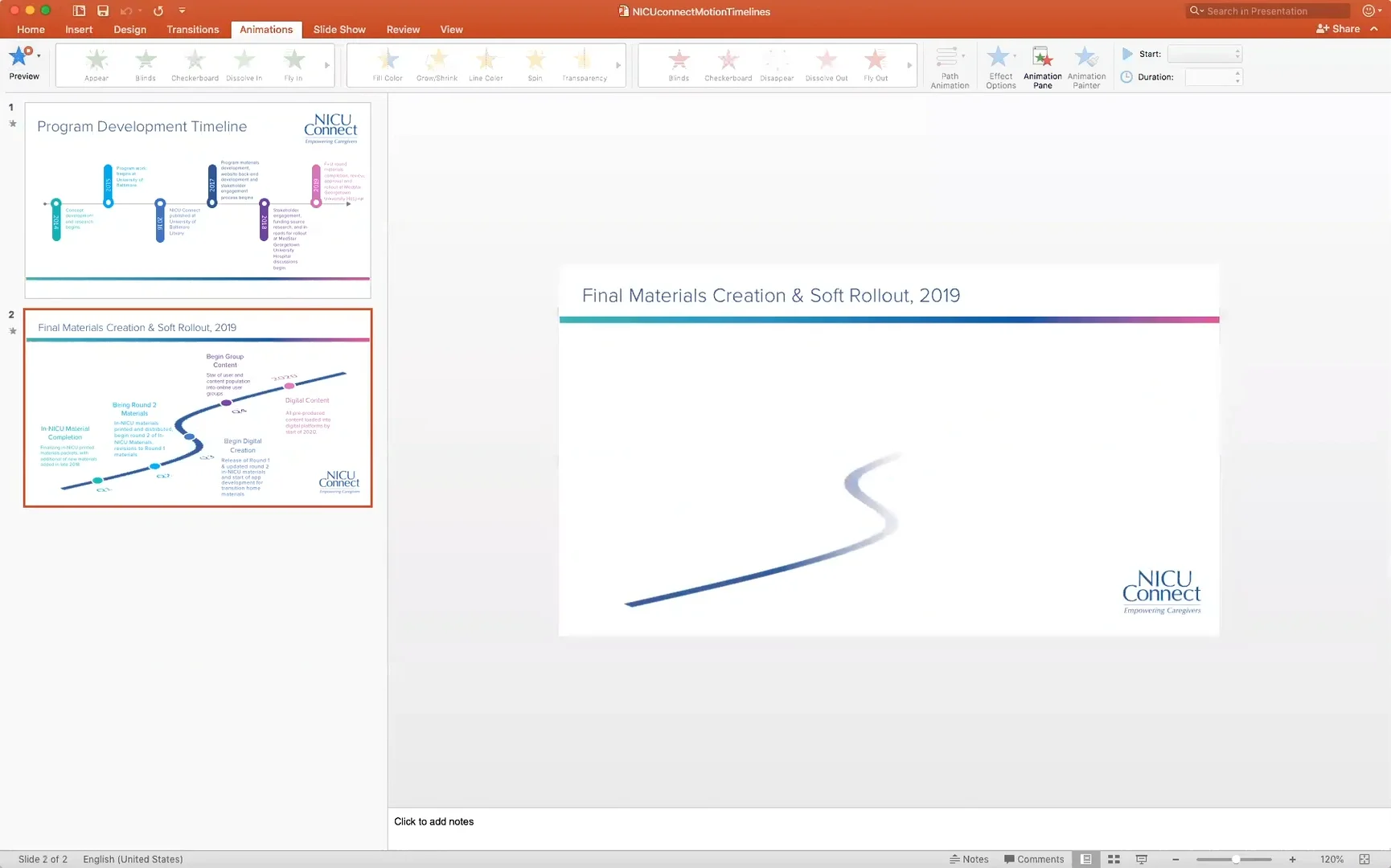Select the Disappear exit effect
The image size is (1391, 868).
(777, 64)
